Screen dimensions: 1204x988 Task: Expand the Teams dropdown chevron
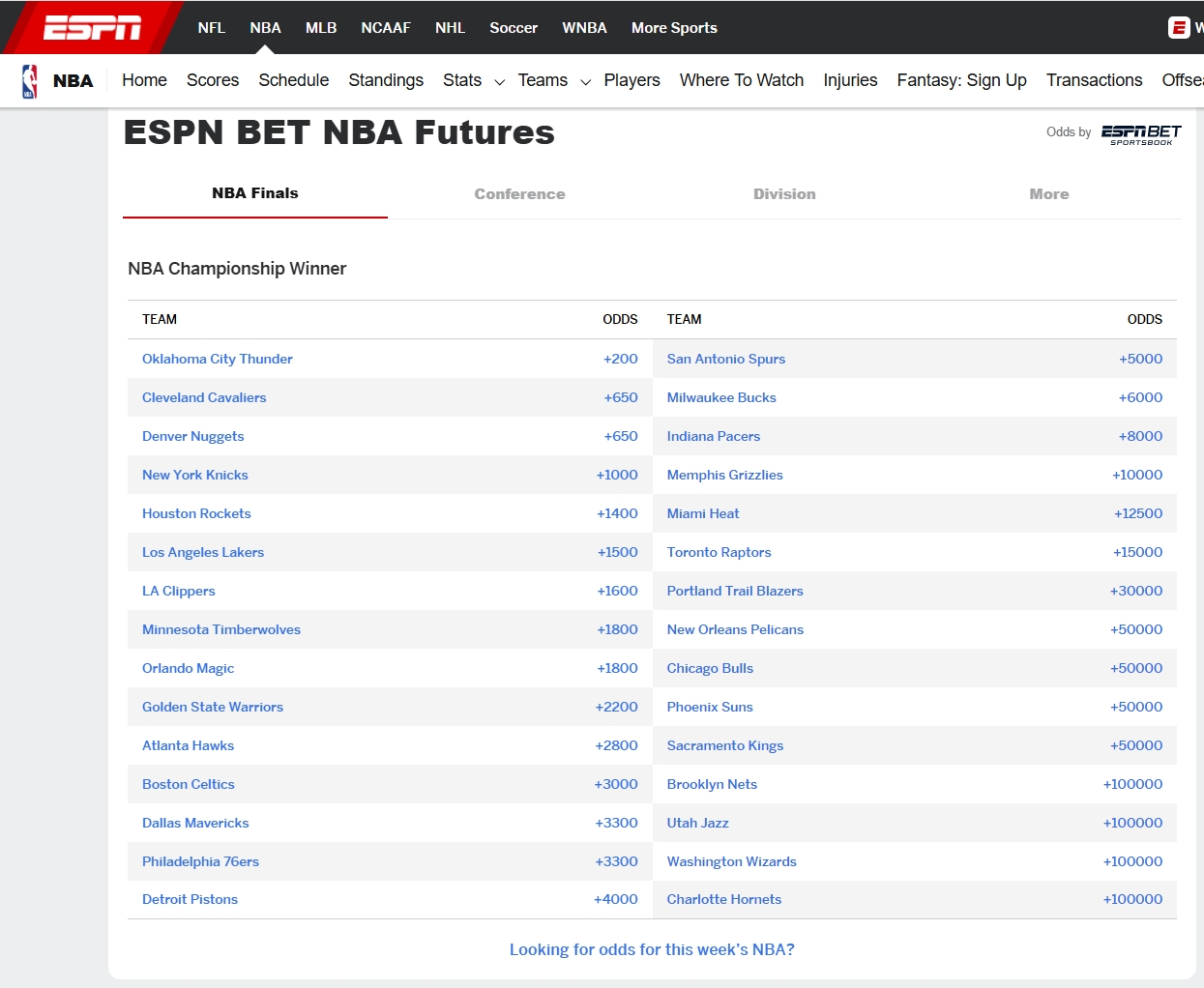585,82
